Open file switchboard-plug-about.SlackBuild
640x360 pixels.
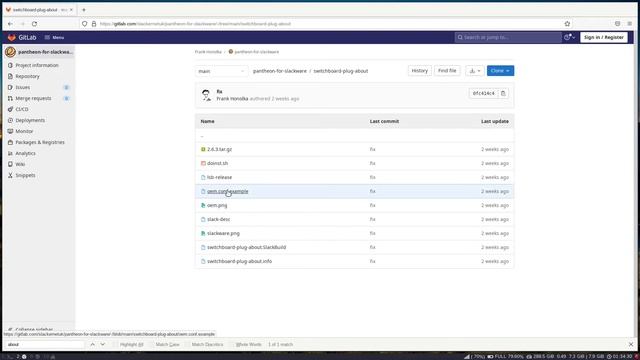(x=246, y=247)
